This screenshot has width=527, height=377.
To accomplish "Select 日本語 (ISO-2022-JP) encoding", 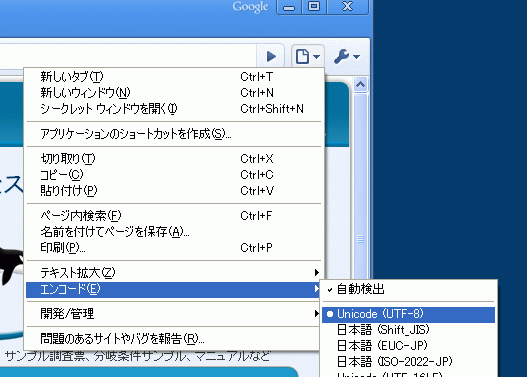I will tap(408, 362).
